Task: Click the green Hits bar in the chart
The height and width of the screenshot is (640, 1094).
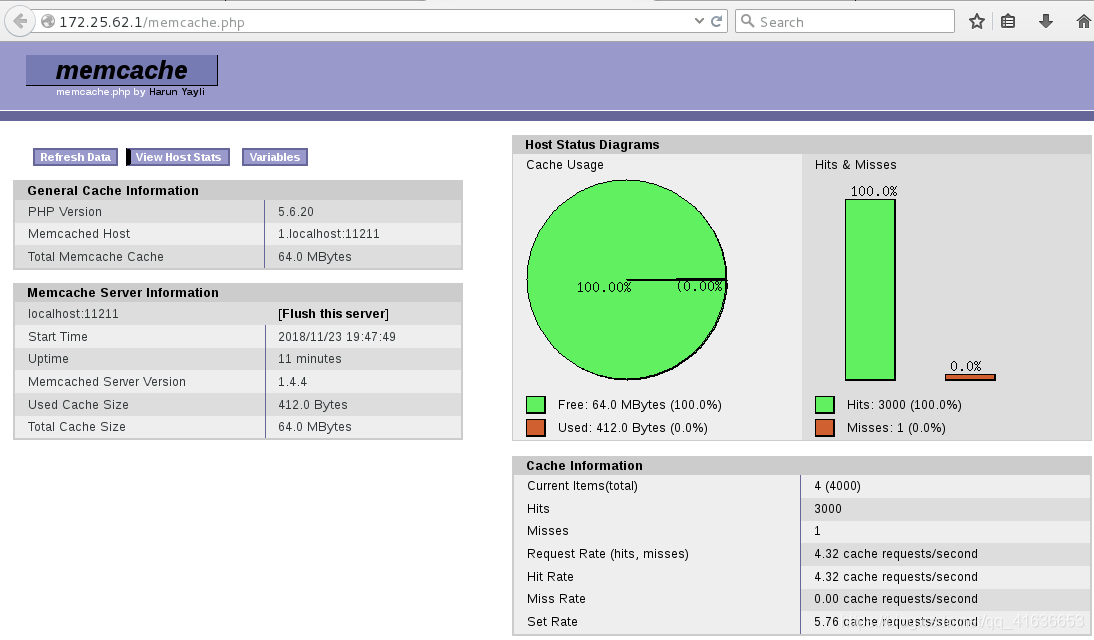Action: (x=870, y=290)
